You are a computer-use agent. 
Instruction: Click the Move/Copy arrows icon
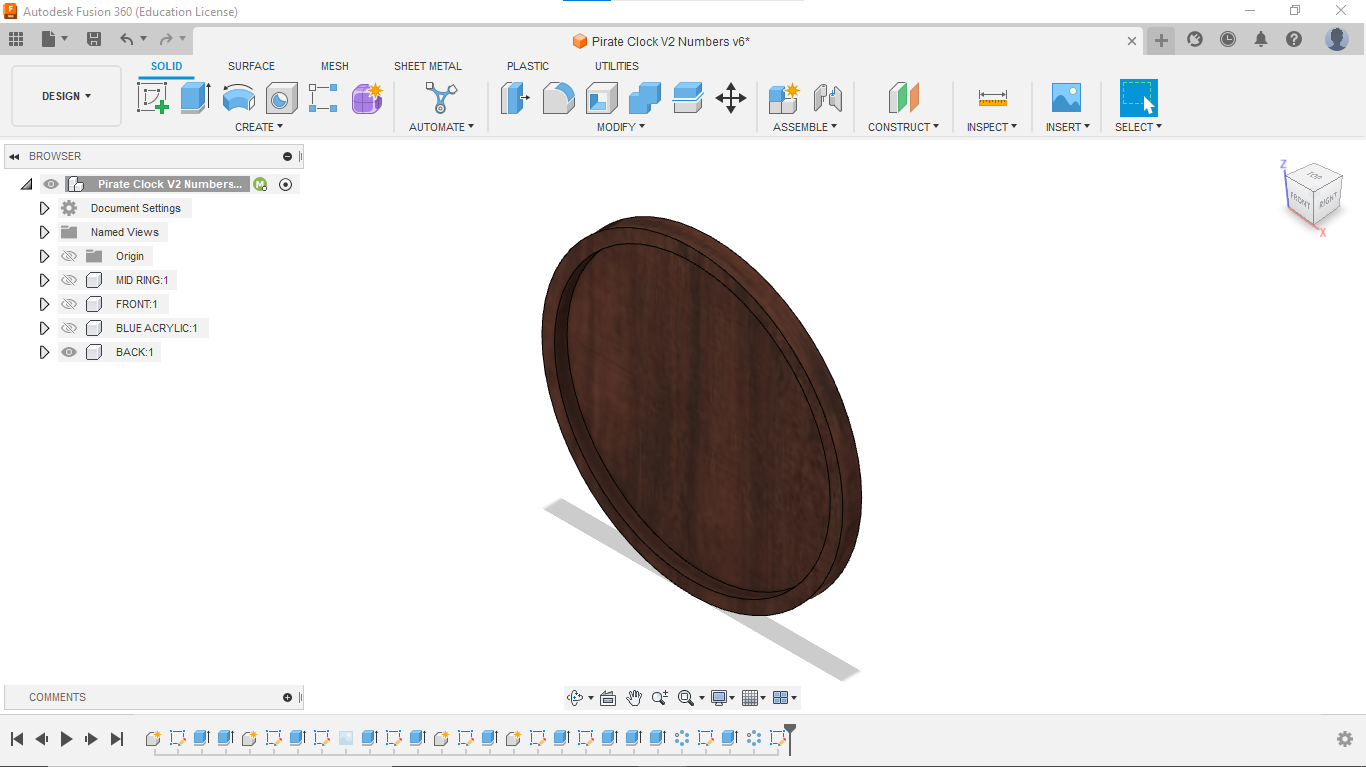click(x=731, y=98)
